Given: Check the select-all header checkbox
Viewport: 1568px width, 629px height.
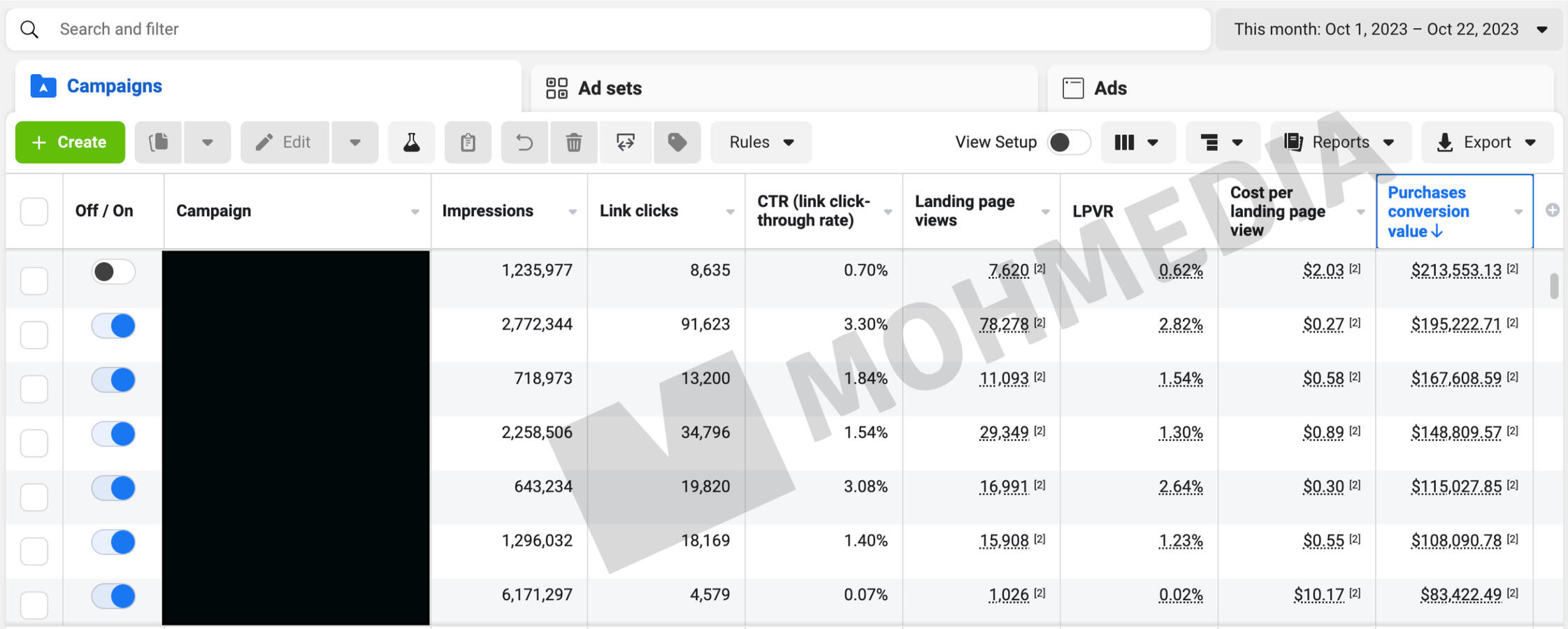Looking at the screenshot, I should tap(34, 211).
